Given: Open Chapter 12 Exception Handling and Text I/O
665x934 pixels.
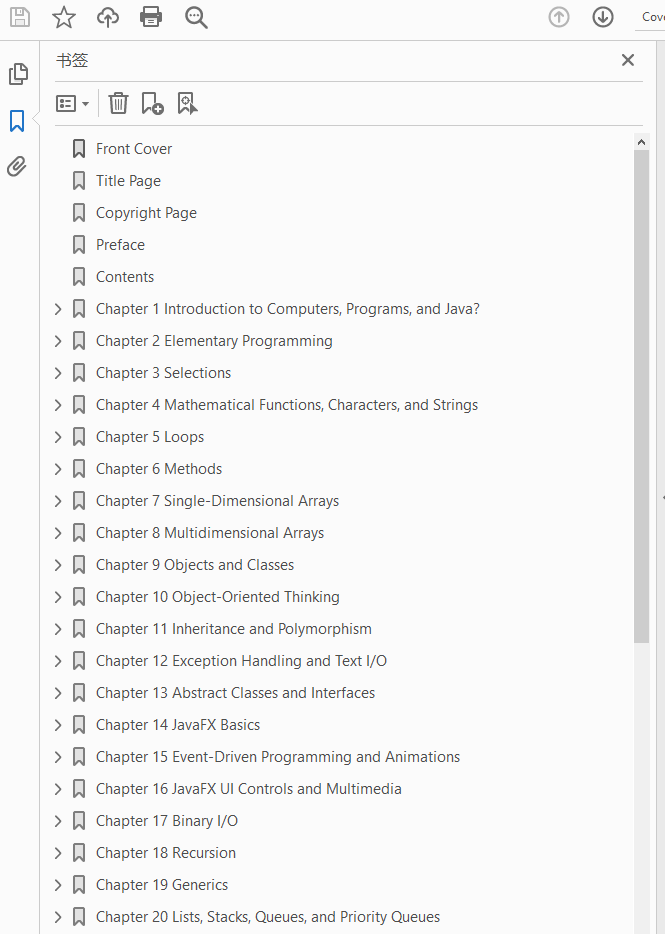Looking at the screenshot, I should pyautogui.click(x=241, y=661).
